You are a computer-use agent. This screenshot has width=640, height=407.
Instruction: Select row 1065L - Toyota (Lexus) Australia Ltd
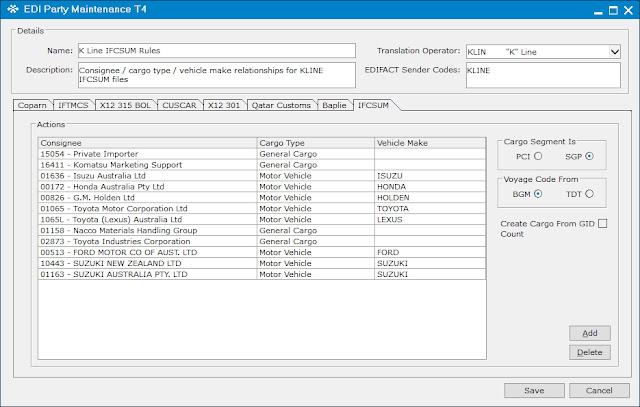pyautogui.click(x=262, y=219)
